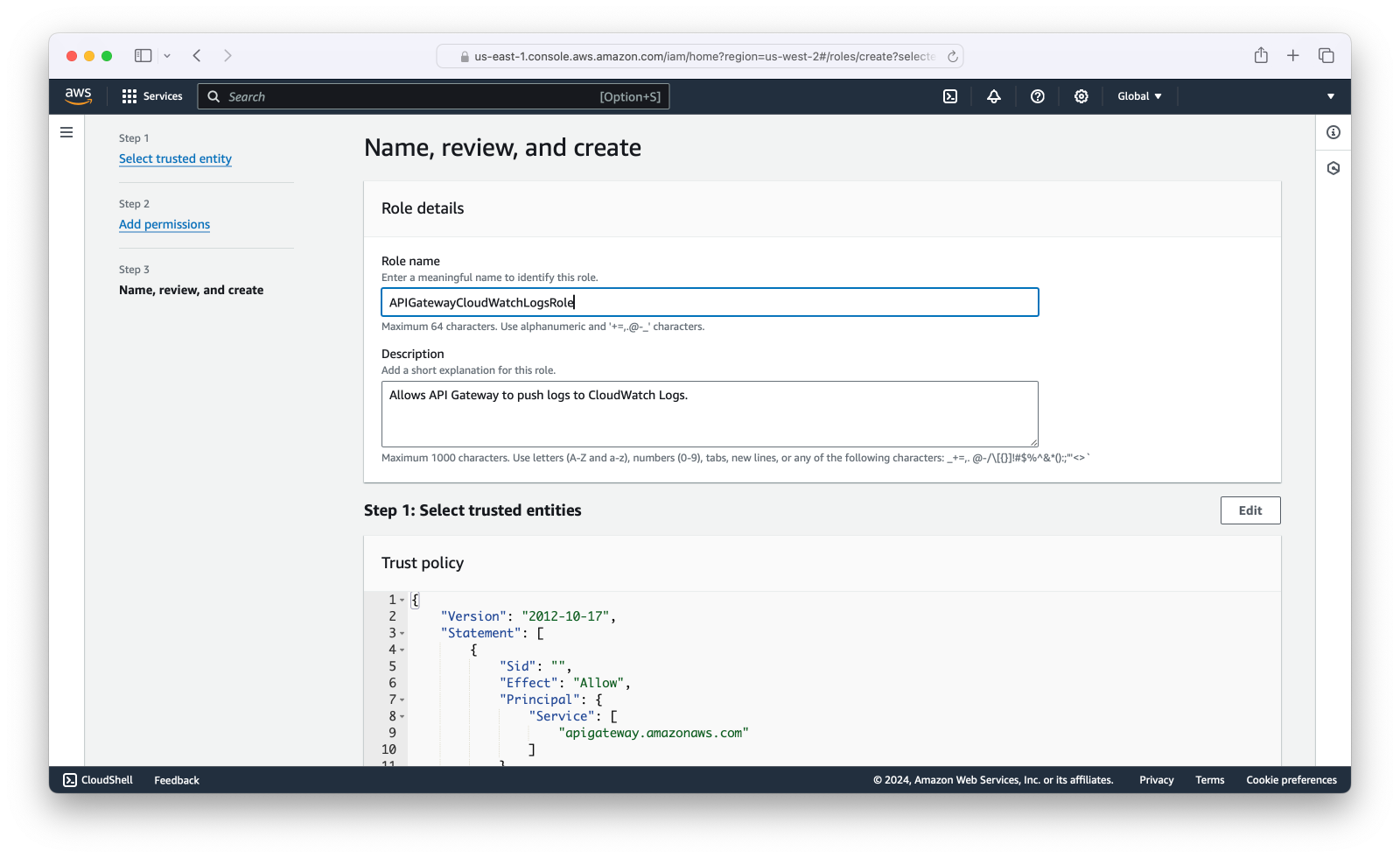This screenshot has width=1400, height=858.
Task: Collapse line 1 of the trust policy
Action: coord(402,601)
